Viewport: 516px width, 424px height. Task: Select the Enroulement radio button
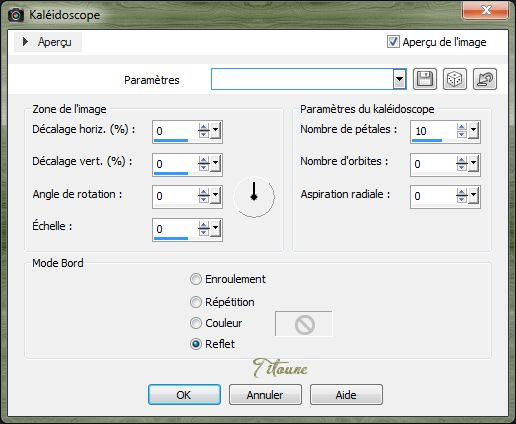196,279
